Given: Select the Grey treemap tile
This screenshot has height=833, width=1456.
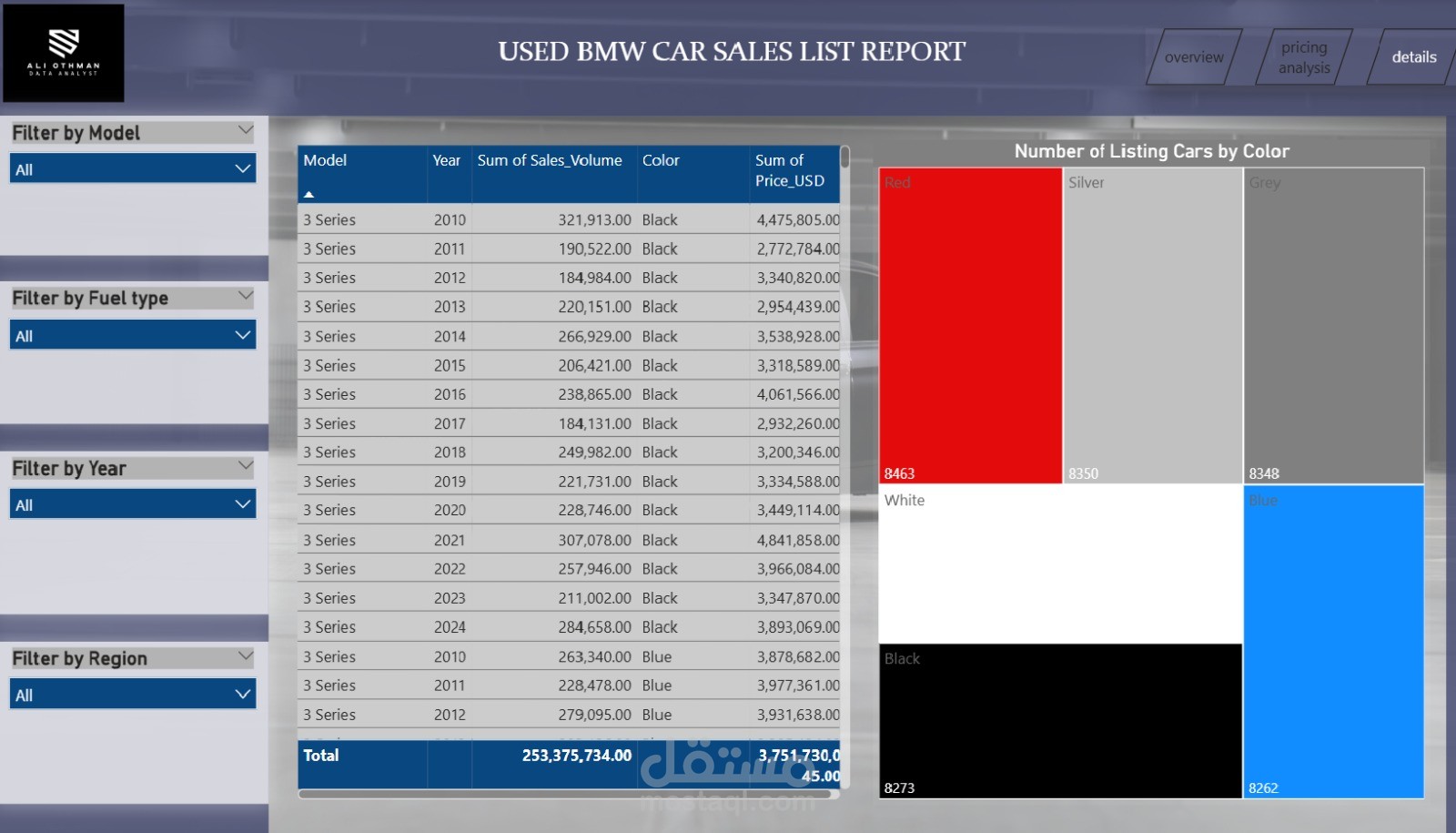Looking at the screenshot, I should point(1334,325).
